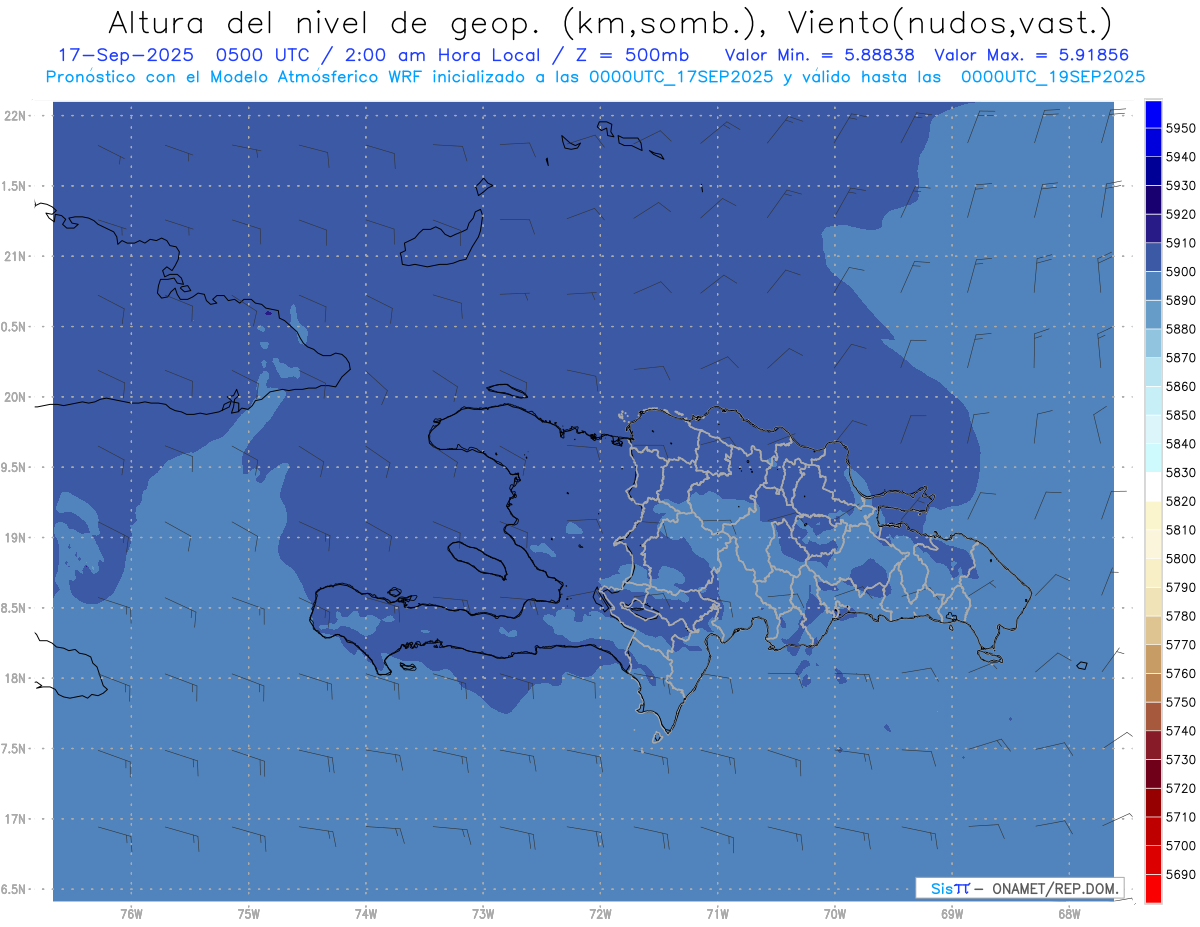Click the '1.5N' latitude label

coord(16,186)
